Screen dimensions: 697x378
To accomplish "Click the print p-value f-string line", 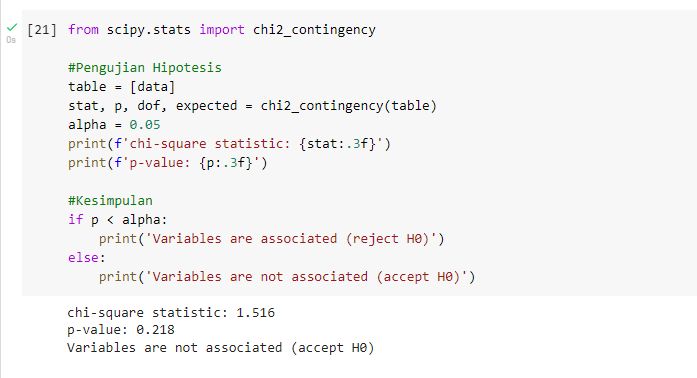I will click(168, 163).
